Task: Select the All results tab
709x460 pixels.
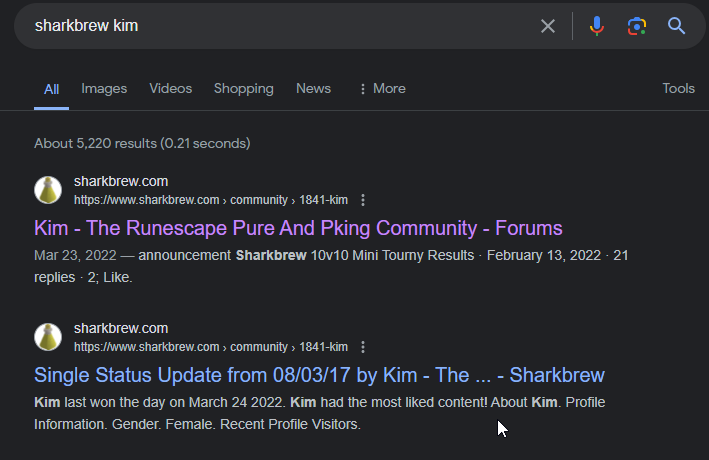Action: [x=52, y=89]
